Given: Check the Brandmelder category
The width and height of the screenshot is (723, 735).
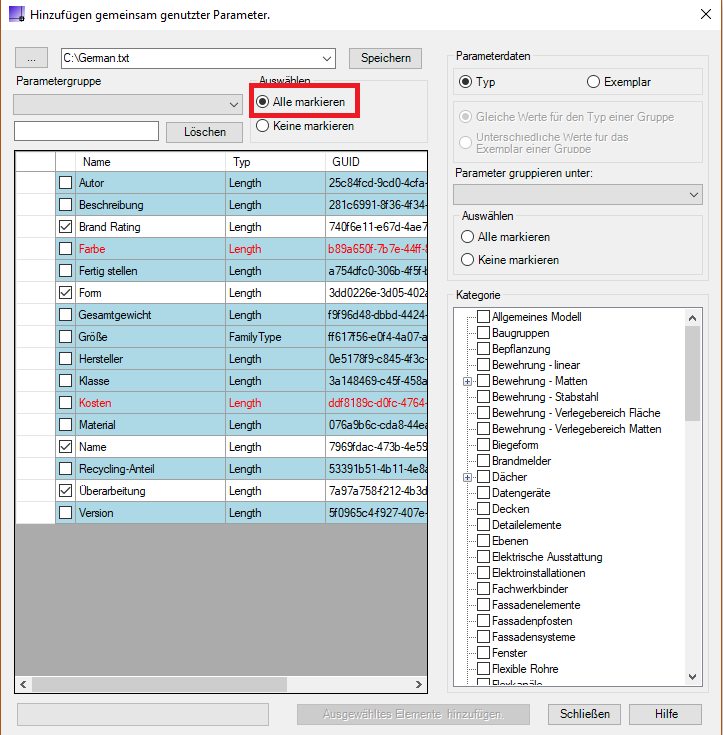Looking at the screenshot, I should pyautogui.click(x=483, y=461).
